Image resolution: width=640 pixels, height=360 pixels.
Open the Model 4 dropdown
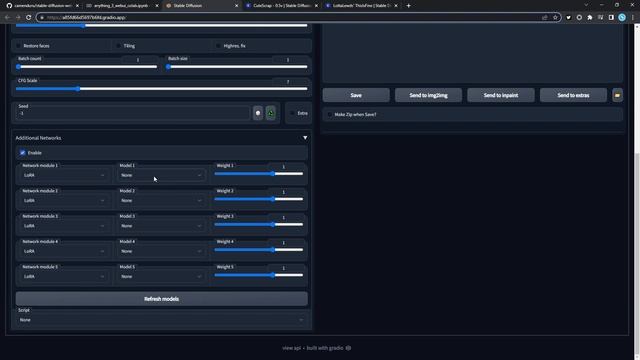161,251
